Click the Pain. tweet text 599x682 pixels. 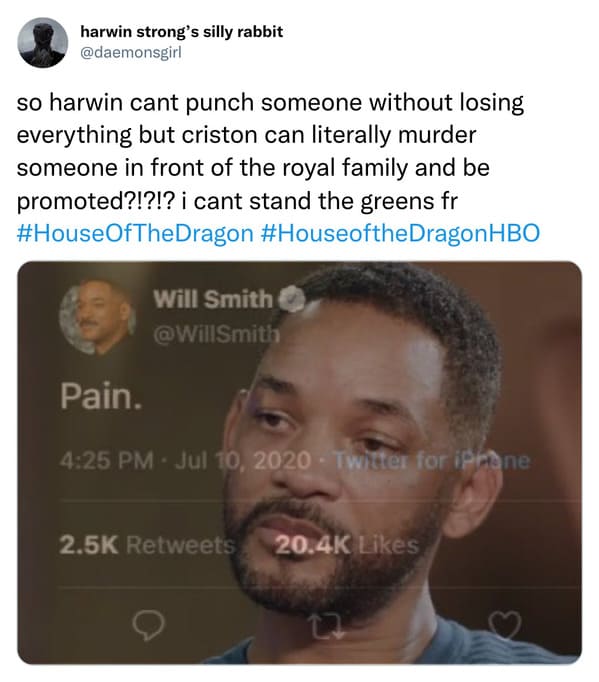(101, 396)
